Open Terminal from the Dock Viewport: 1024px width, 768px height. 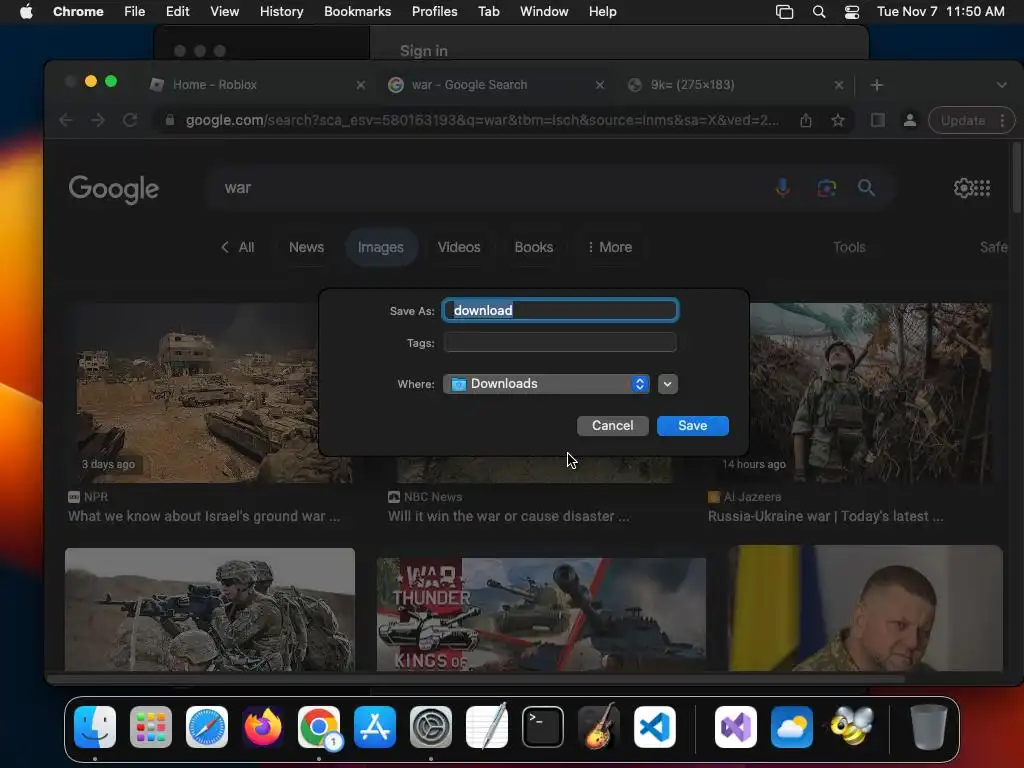pyautogui.click(x=543, y=727)
